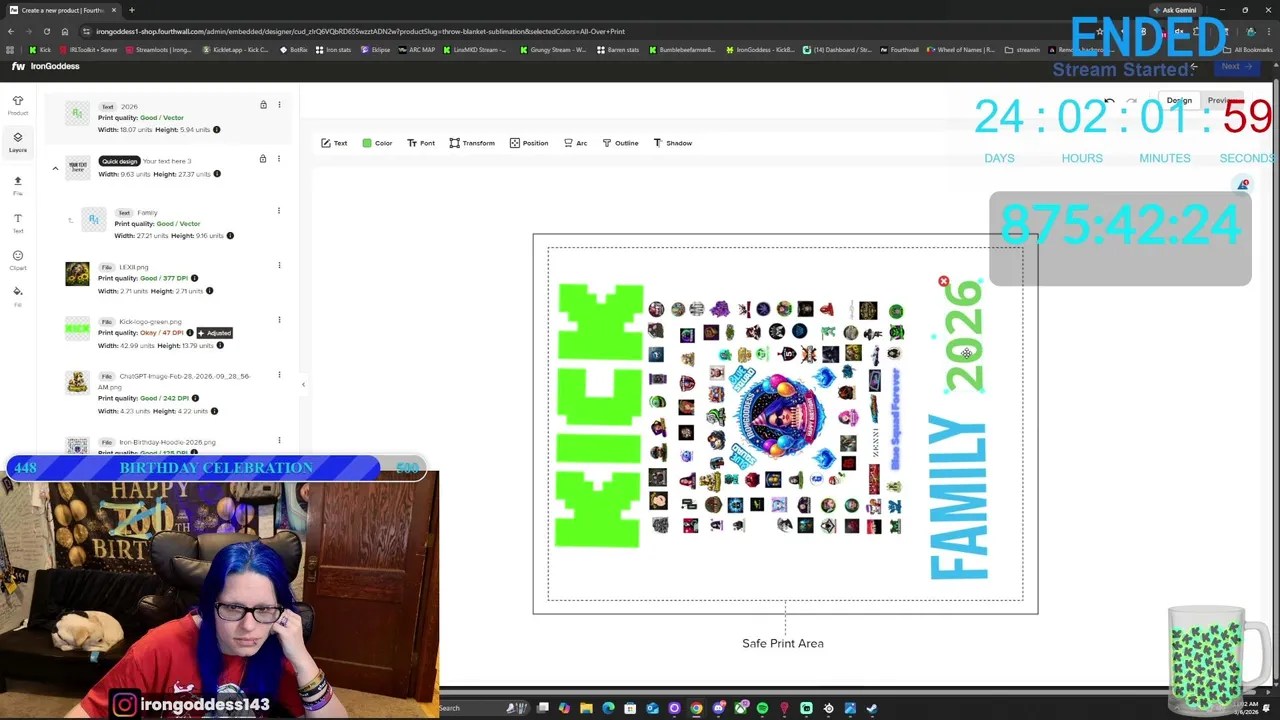Click Ask Gemini in the browser
This screenshot has width=1280, height=720.
(x=1175, y=10)
